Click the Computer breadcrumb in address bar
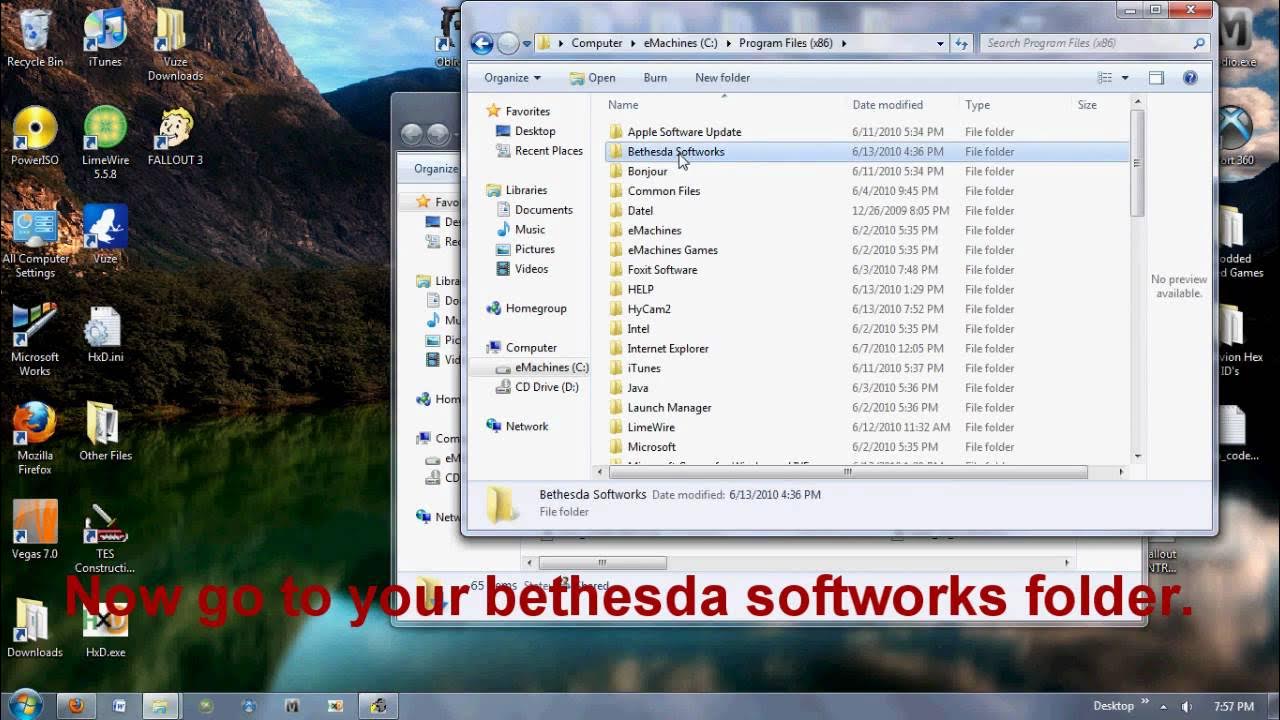Image resolution: width=1280 pixels, height=720 pixels. tap(597, 43)
